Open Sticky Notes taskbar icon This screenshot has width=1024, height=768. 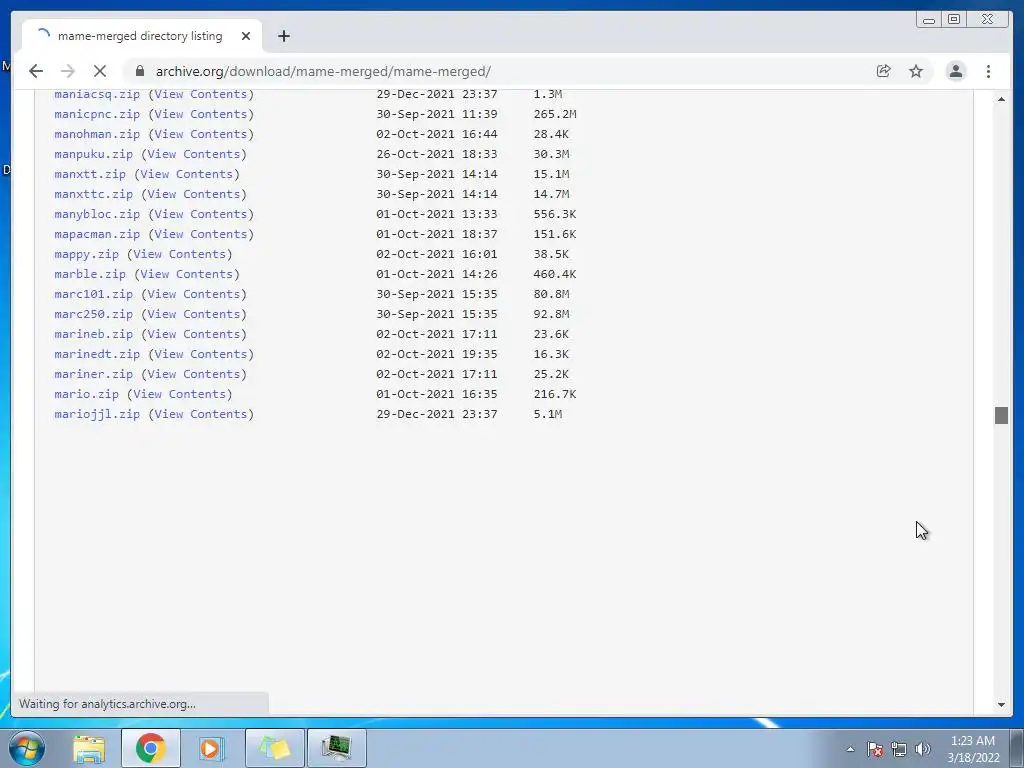[x=274, y=748]
